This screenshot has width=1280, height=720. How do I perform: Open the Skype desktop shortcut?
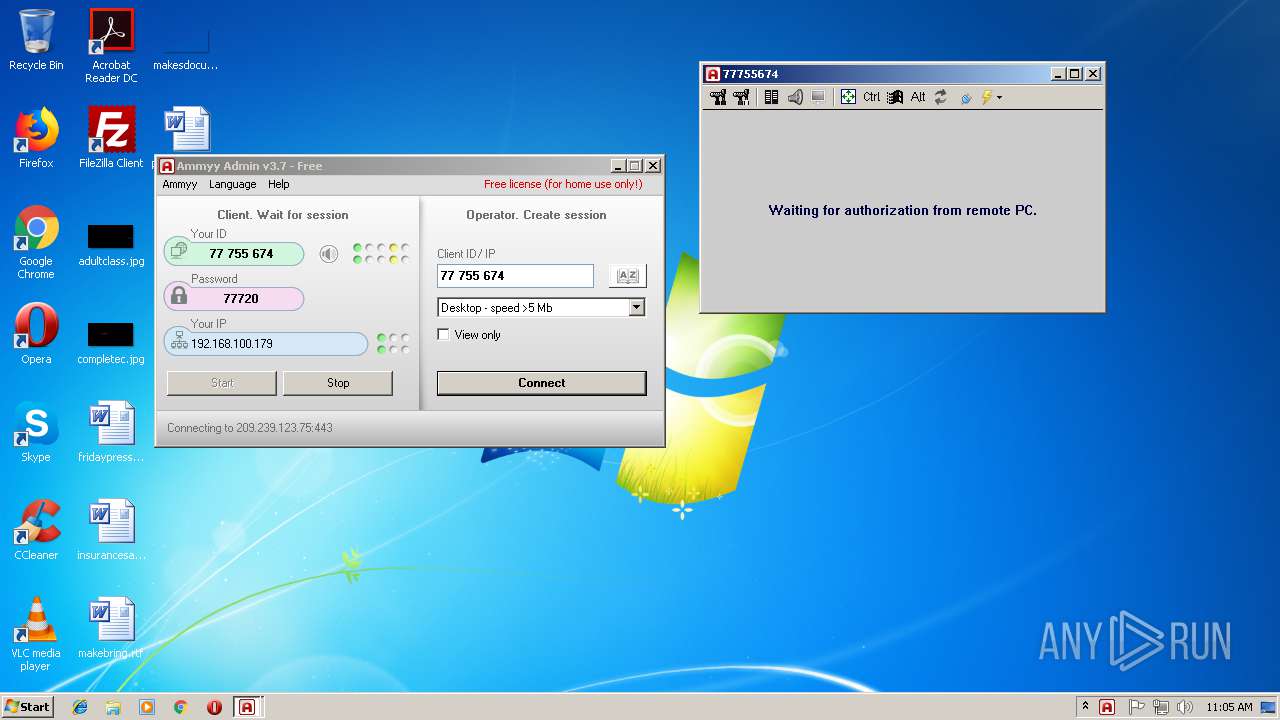[36, 432]
